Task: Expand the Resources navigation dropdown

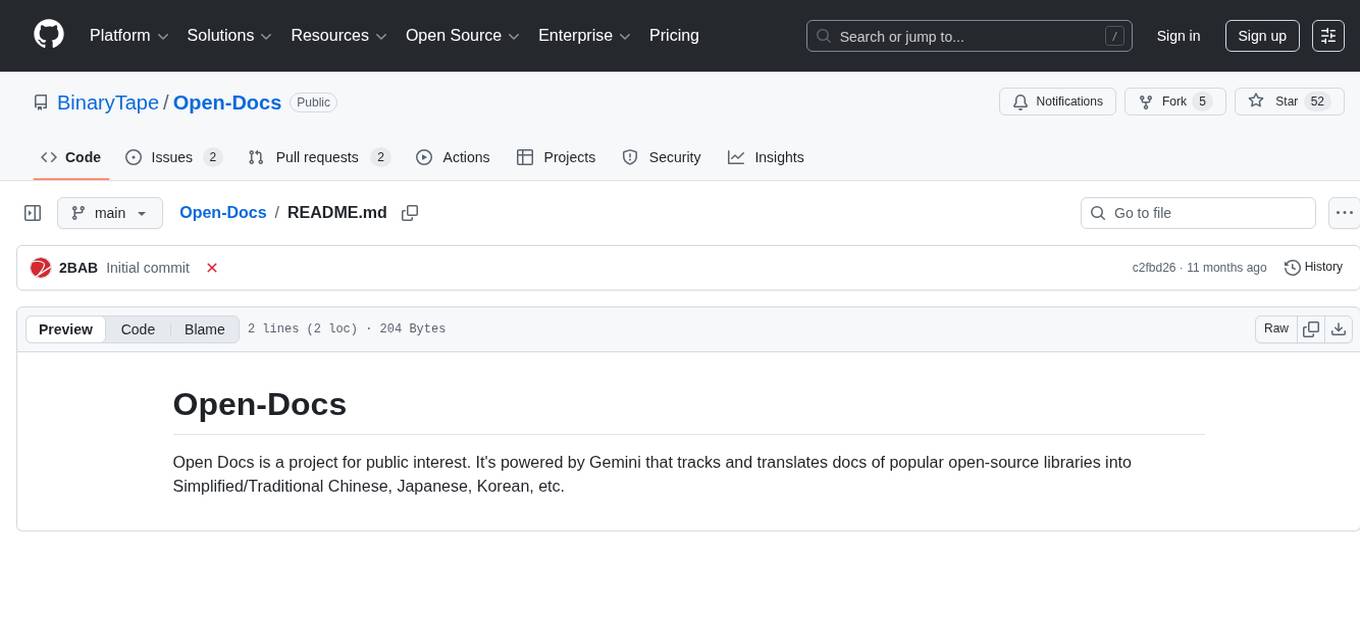Action: coord(338,35)
